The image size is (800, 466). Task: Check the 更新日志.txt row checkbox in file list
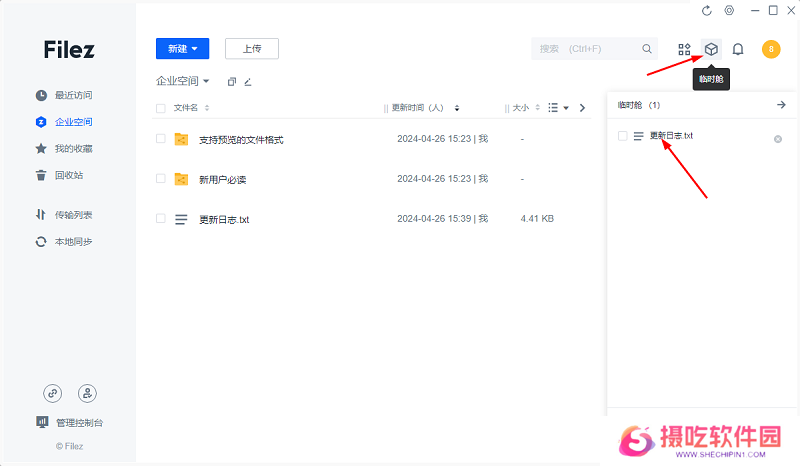pyautogui.click(x=161, y=218)
